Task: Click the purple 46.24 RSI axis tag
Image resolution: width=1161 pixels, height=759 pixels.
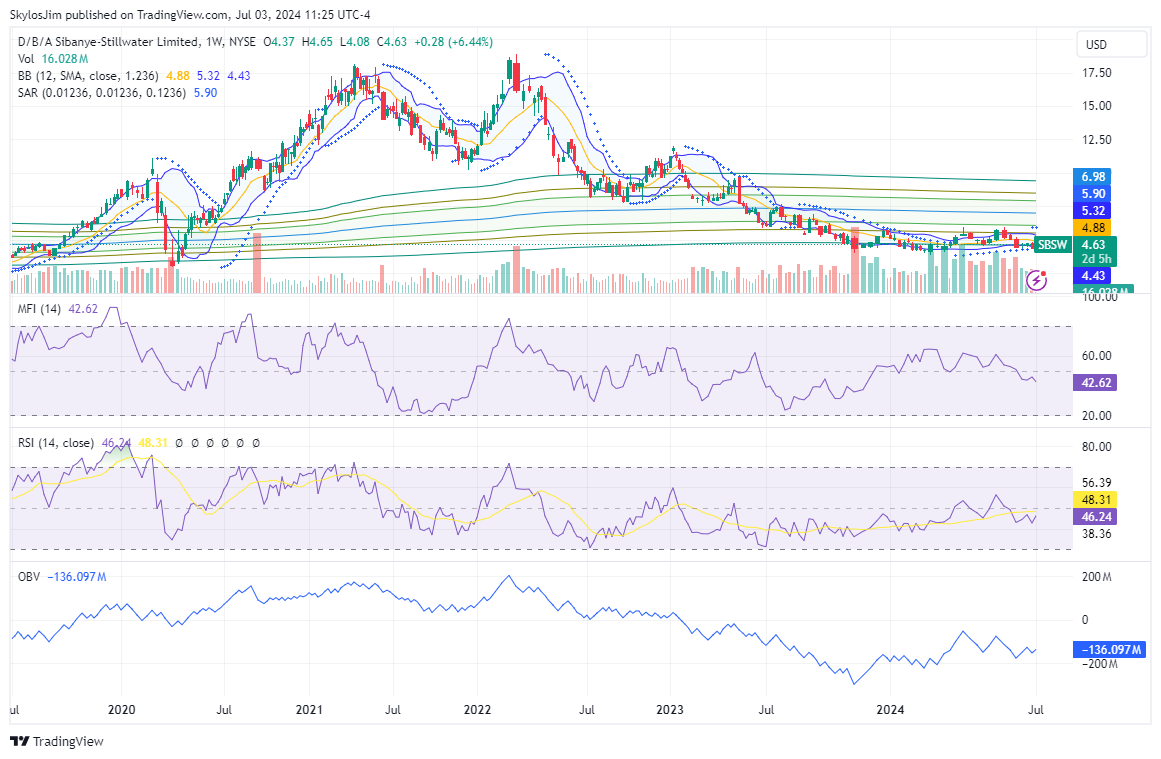Action: pyautogui.click(x=1094, y=517)
